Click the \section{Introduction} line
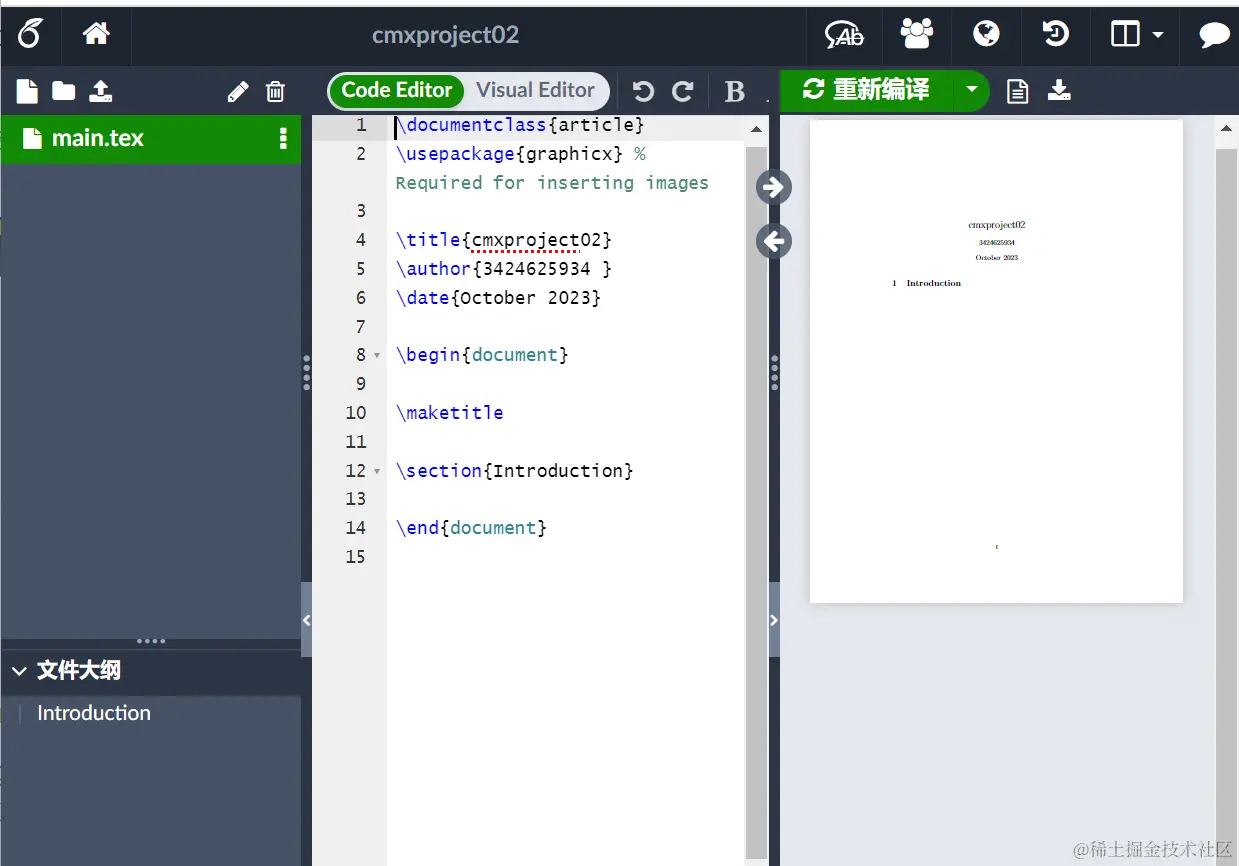1239x866 pixels. [514, 471]
